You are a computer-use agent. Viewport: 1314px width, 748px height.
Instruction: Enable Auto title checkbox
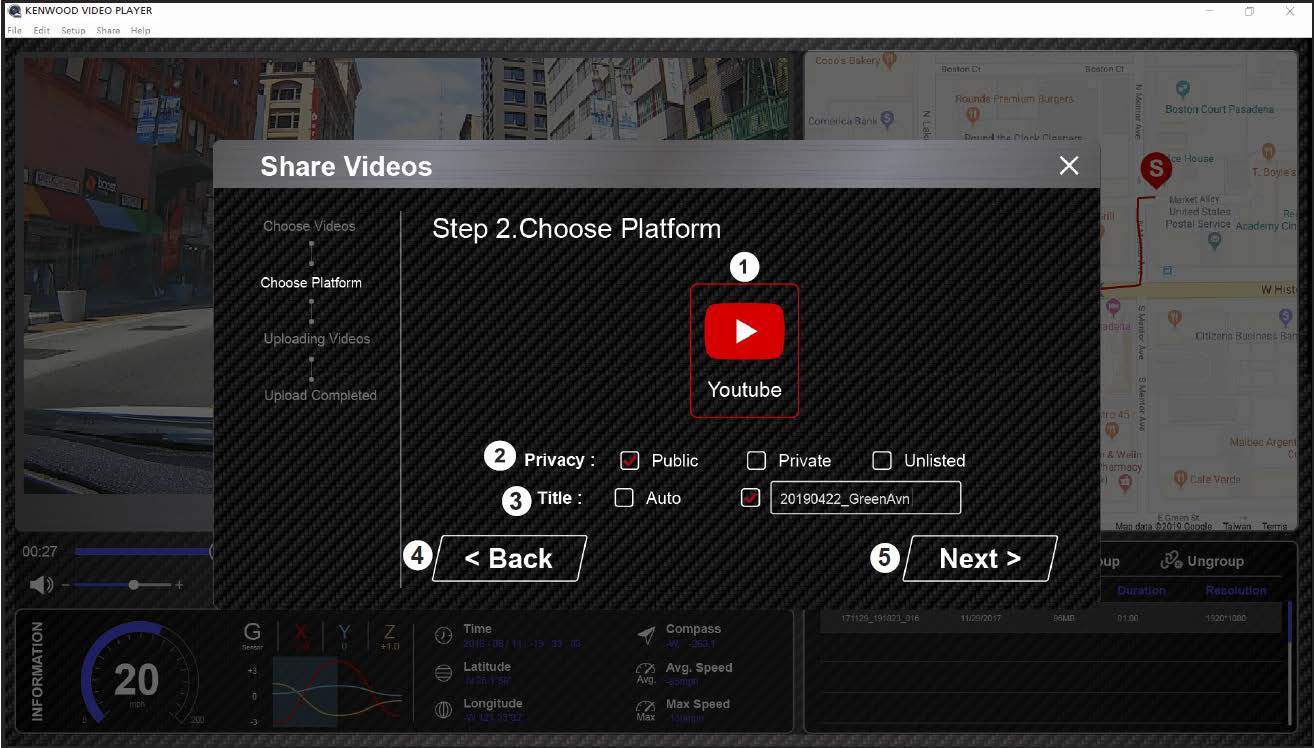click(624, 498)
